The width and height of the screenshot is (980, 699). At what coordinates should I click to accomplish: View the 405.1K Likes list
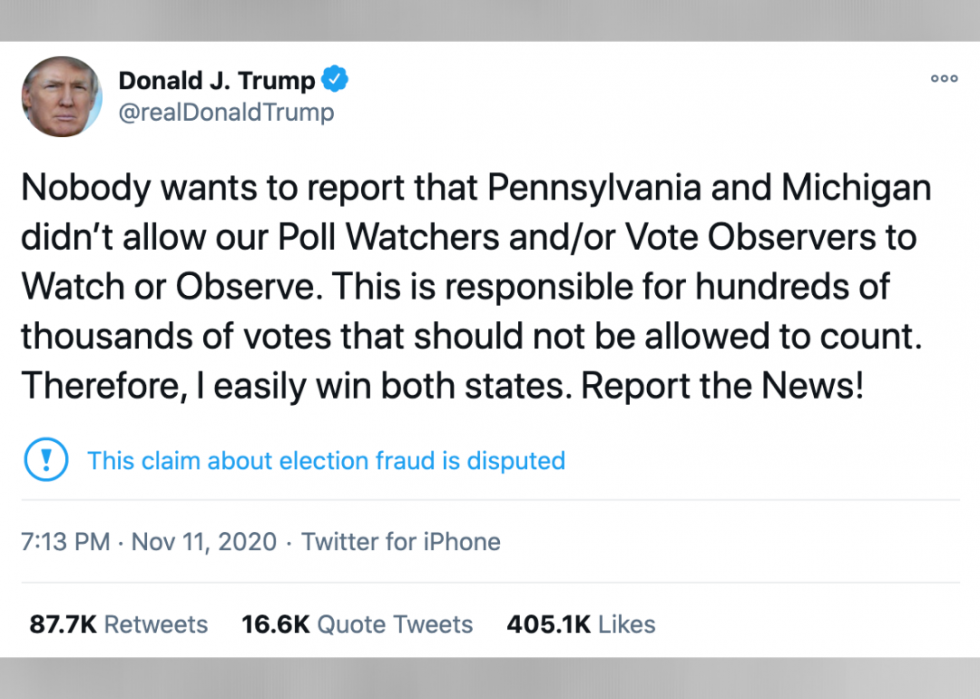coord(581,624)
